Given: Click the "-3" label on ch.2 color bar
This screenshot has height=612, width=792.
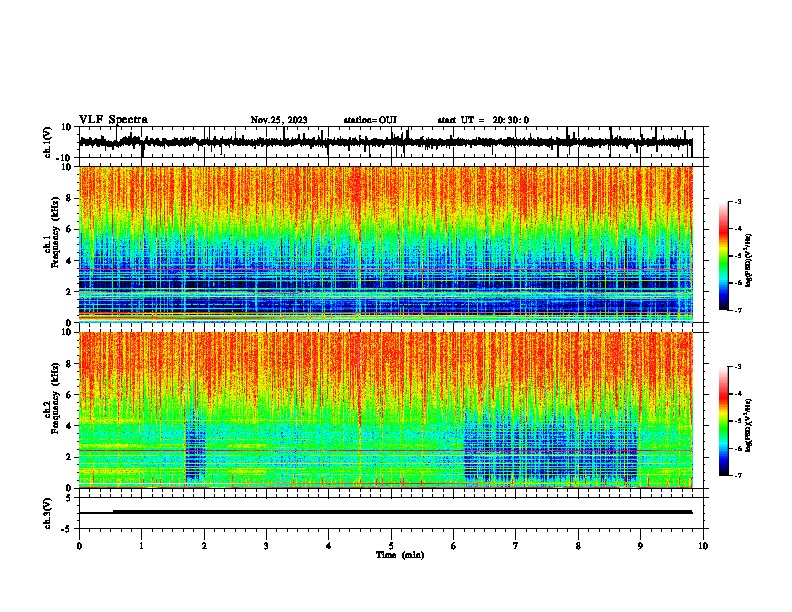Looking at the screenshot, I should click(738, 367).
